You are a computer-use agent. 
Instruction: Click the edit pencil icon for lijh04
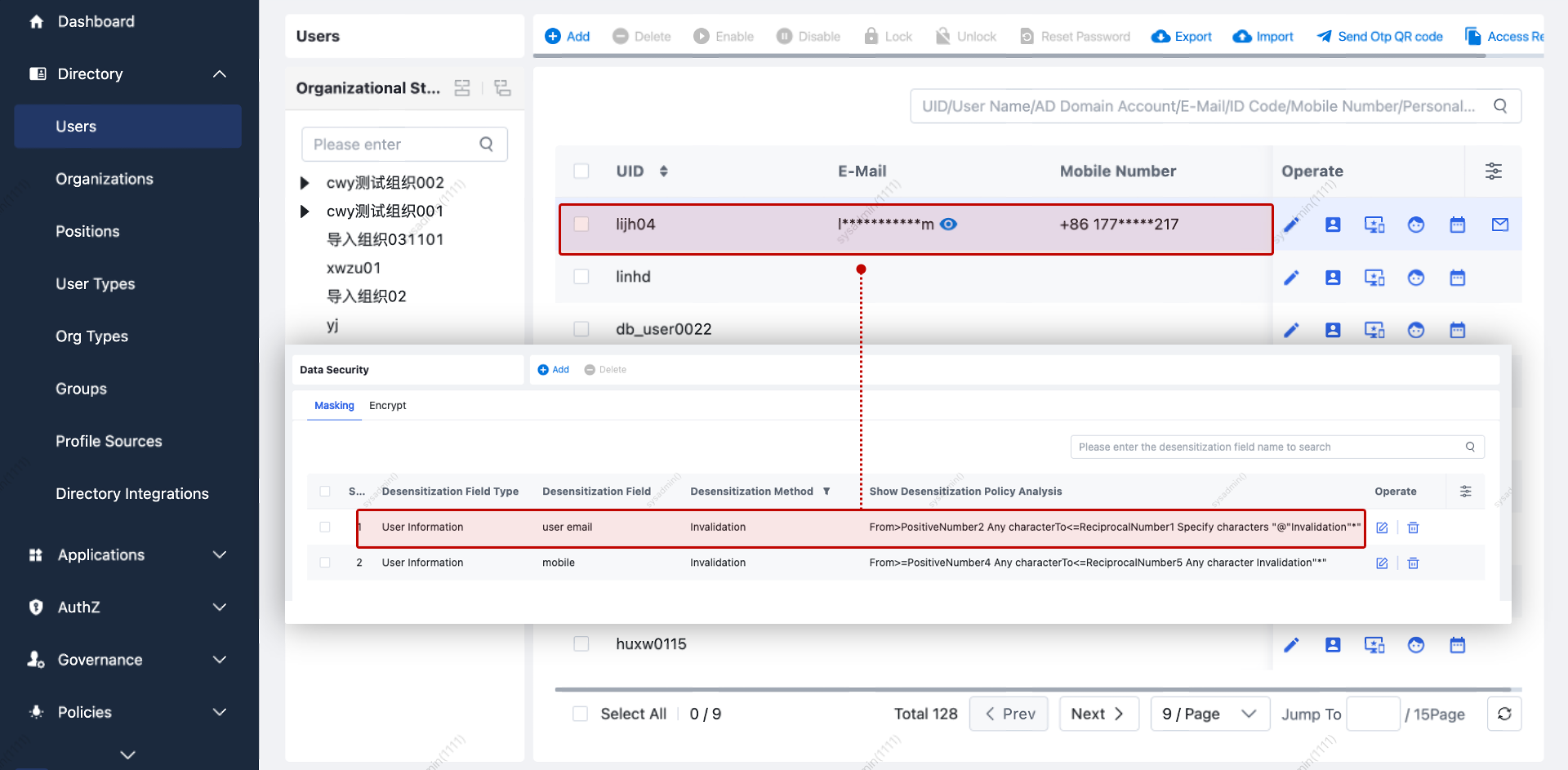1291,225
